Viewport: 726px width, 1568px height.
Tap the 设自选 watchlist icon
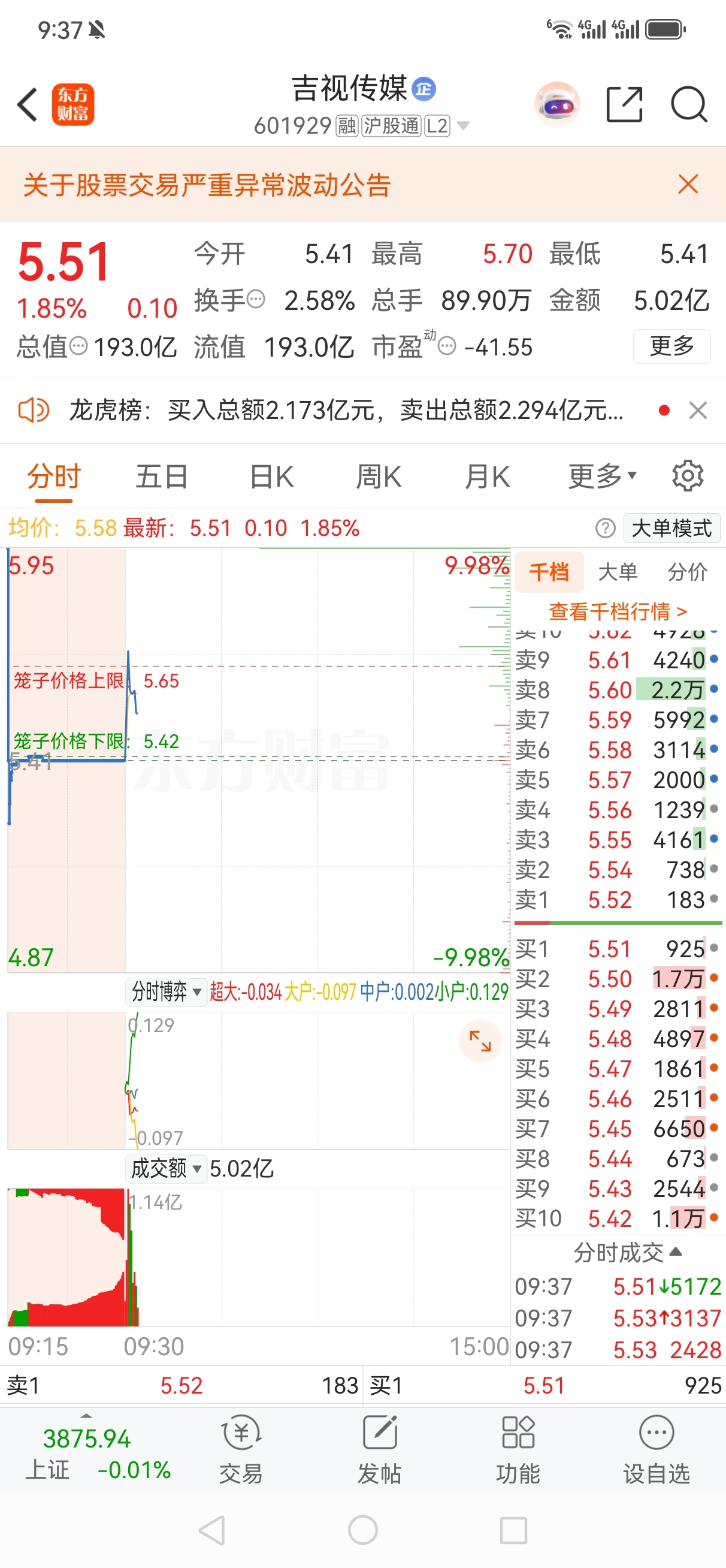pos(657,1451)
